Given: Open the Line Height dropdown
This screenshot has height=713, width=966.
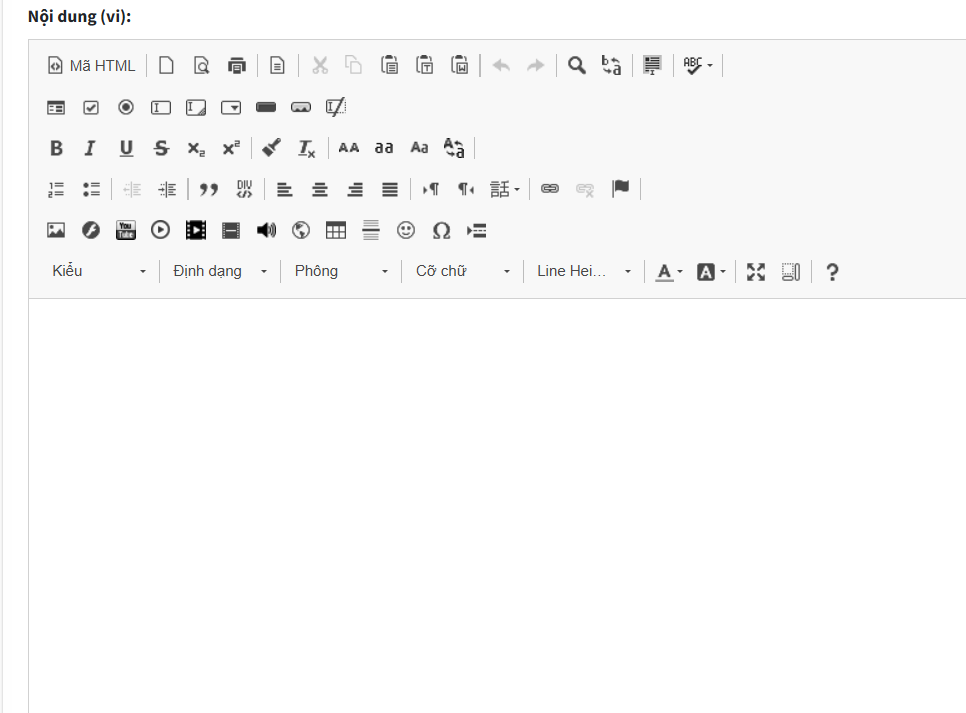Looking at the screenshot, I should [x=584, y=271].
